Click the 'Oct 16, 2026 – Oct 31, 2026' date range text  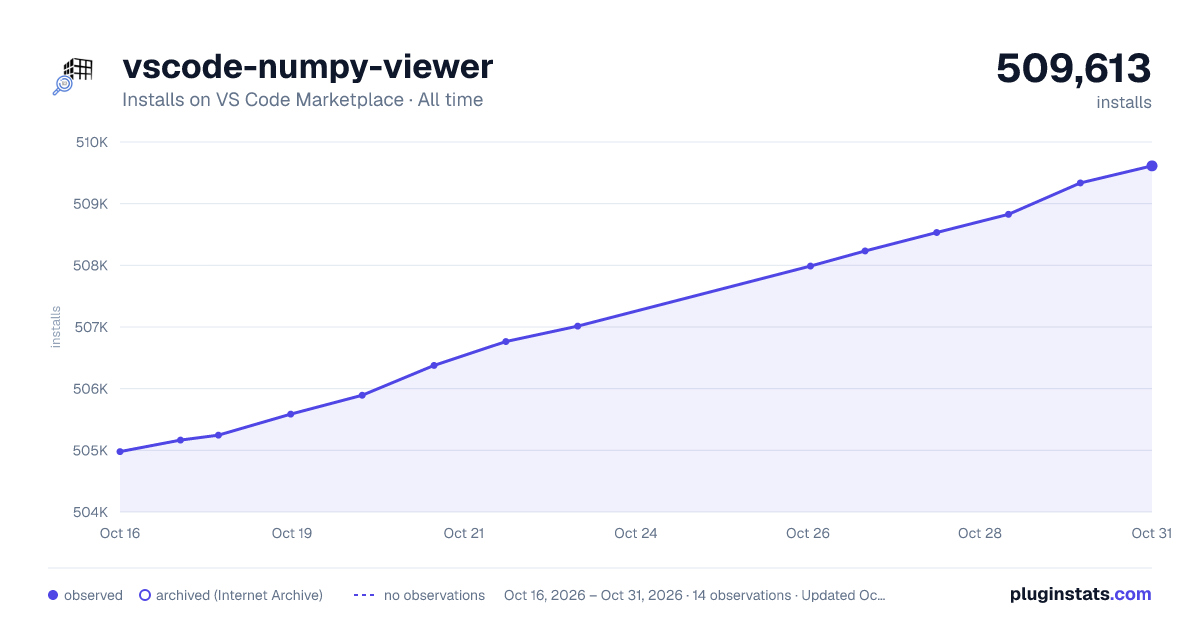click(593, 595)
